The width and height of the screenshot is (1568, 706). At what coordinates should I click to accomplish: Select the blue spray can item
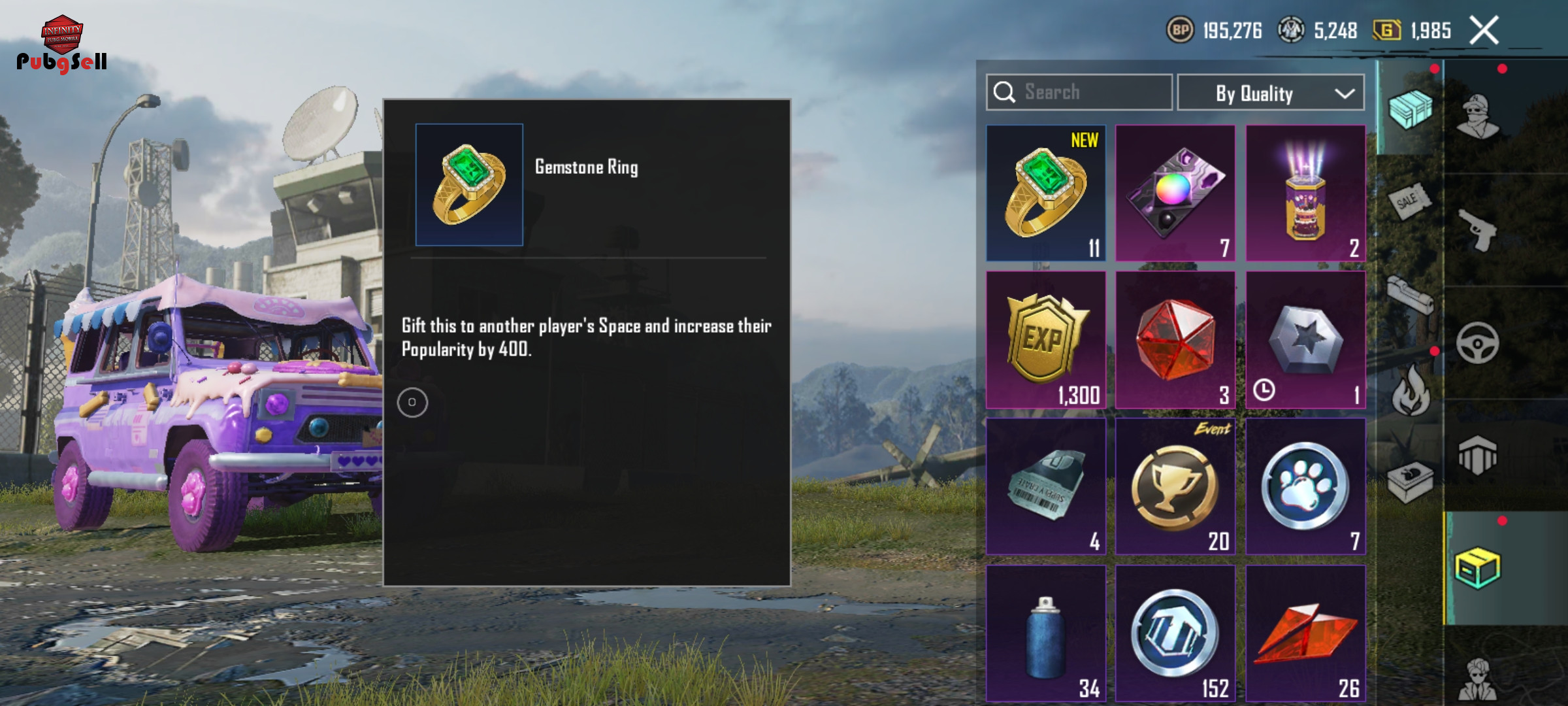click(1045, 634)
